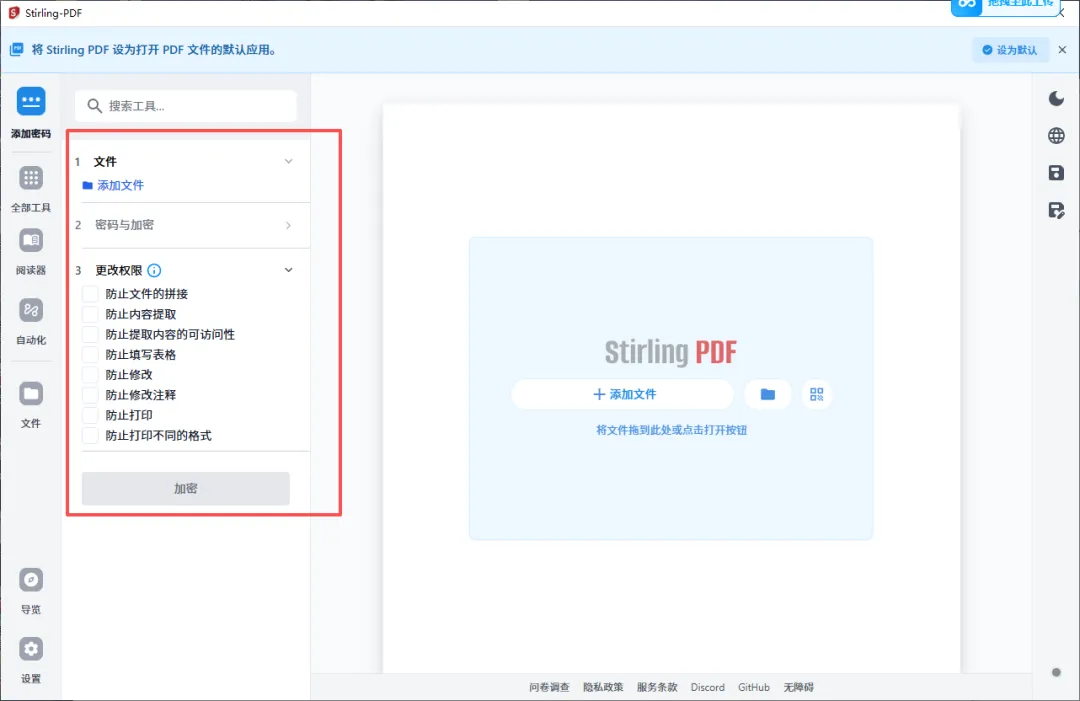
Task: Open the 添加密码 tool icon in sidebar
Action: point(31,101)
